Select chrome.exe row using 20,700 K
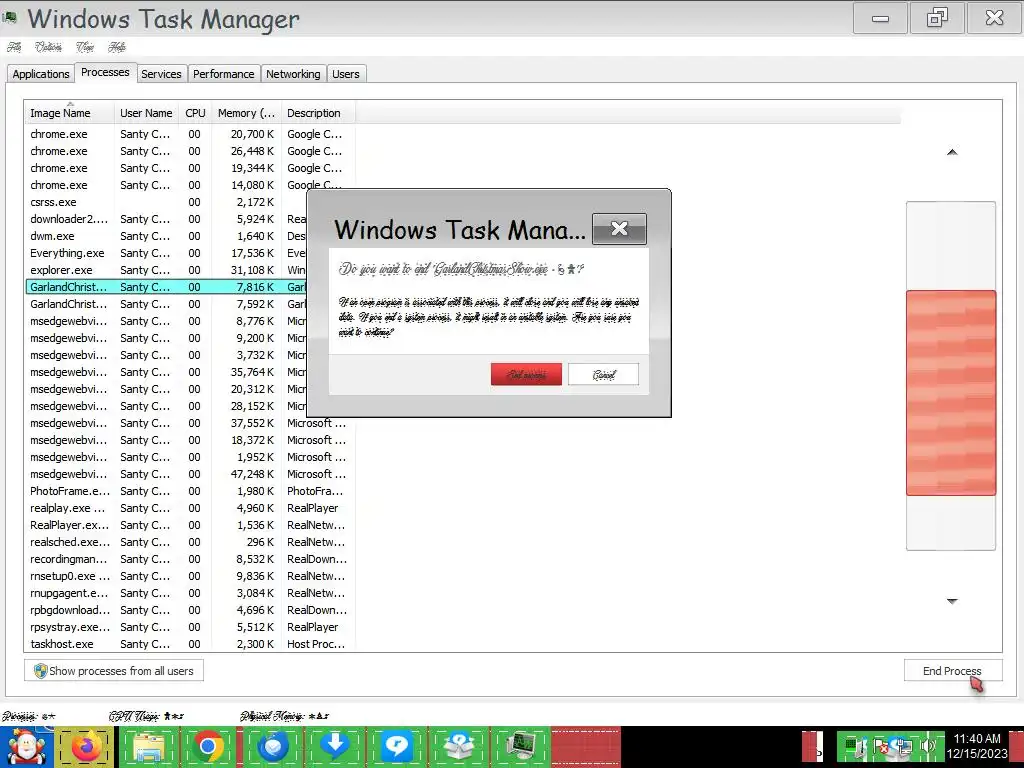This screenshot has width=1024, height=768. pyautogui.click(x=189, y=134)
